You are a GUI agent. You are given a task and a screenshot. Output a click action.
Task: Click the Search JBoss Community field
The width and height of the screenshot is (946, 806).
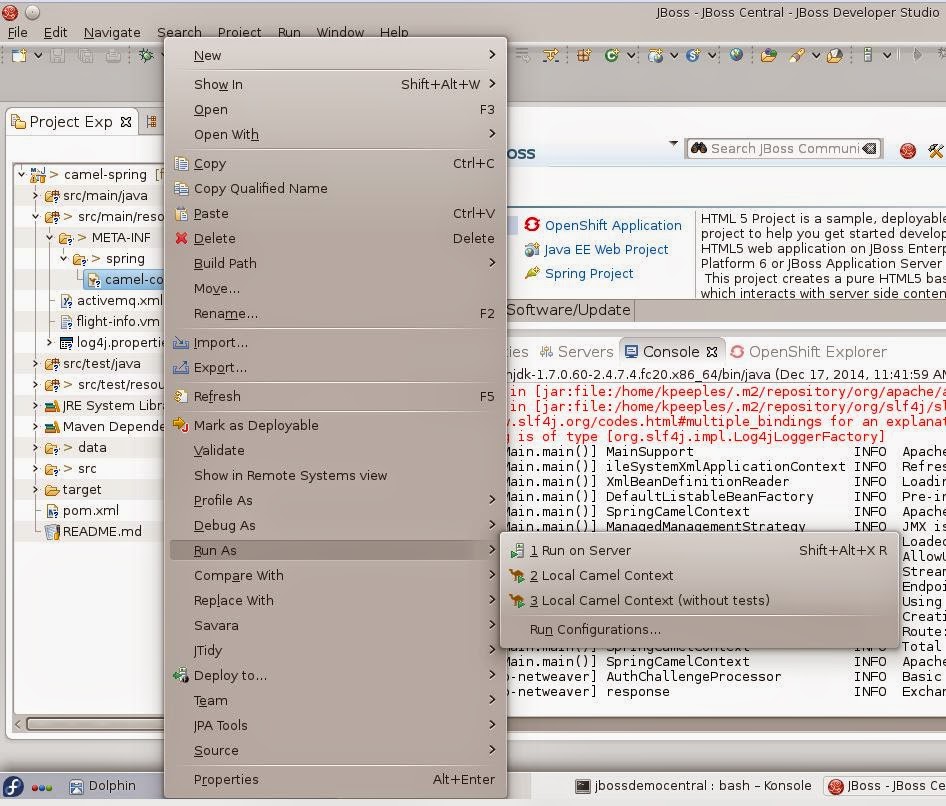pyautogui.click(x=784, y=148)
